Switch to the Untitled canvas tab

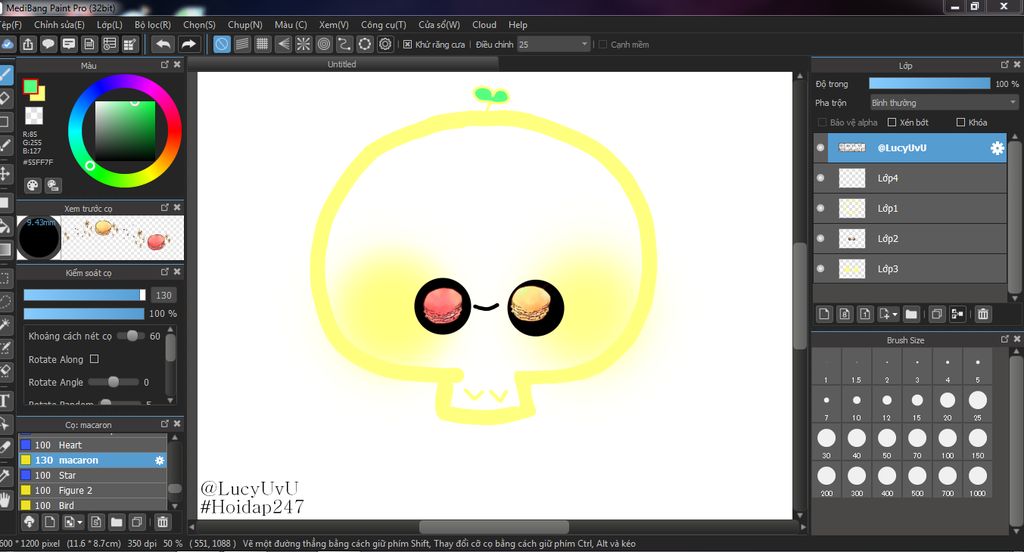click(x=342, y=64)
